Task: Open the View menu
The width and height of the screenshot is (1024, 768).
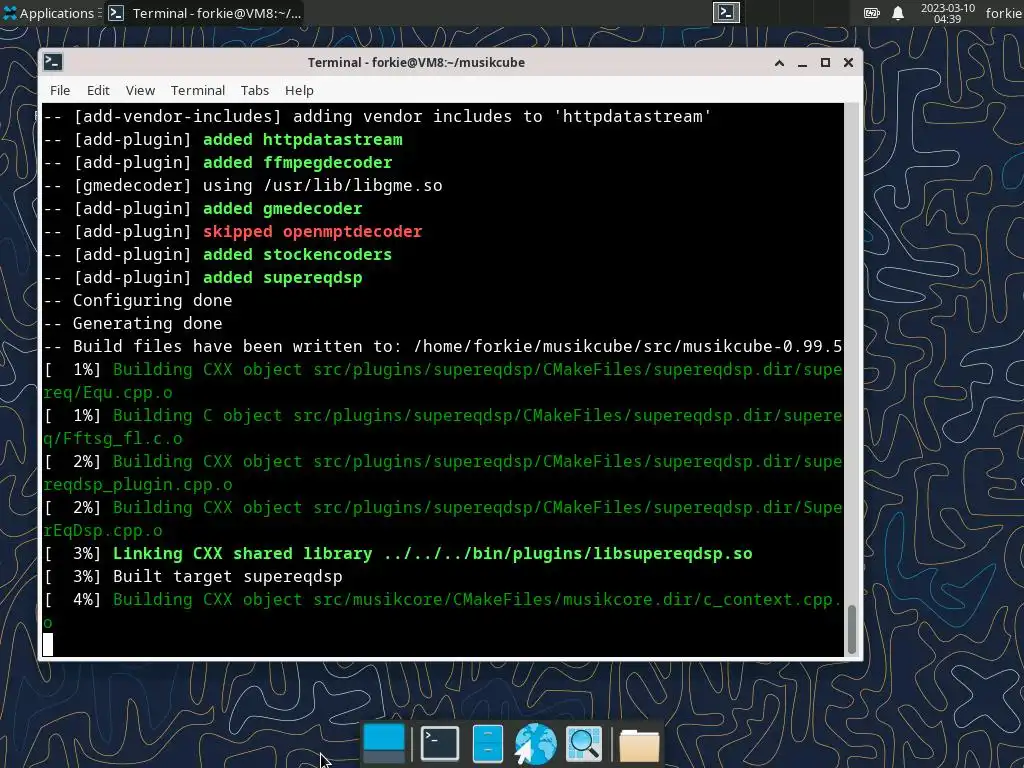Action: (x=140, y=90)
